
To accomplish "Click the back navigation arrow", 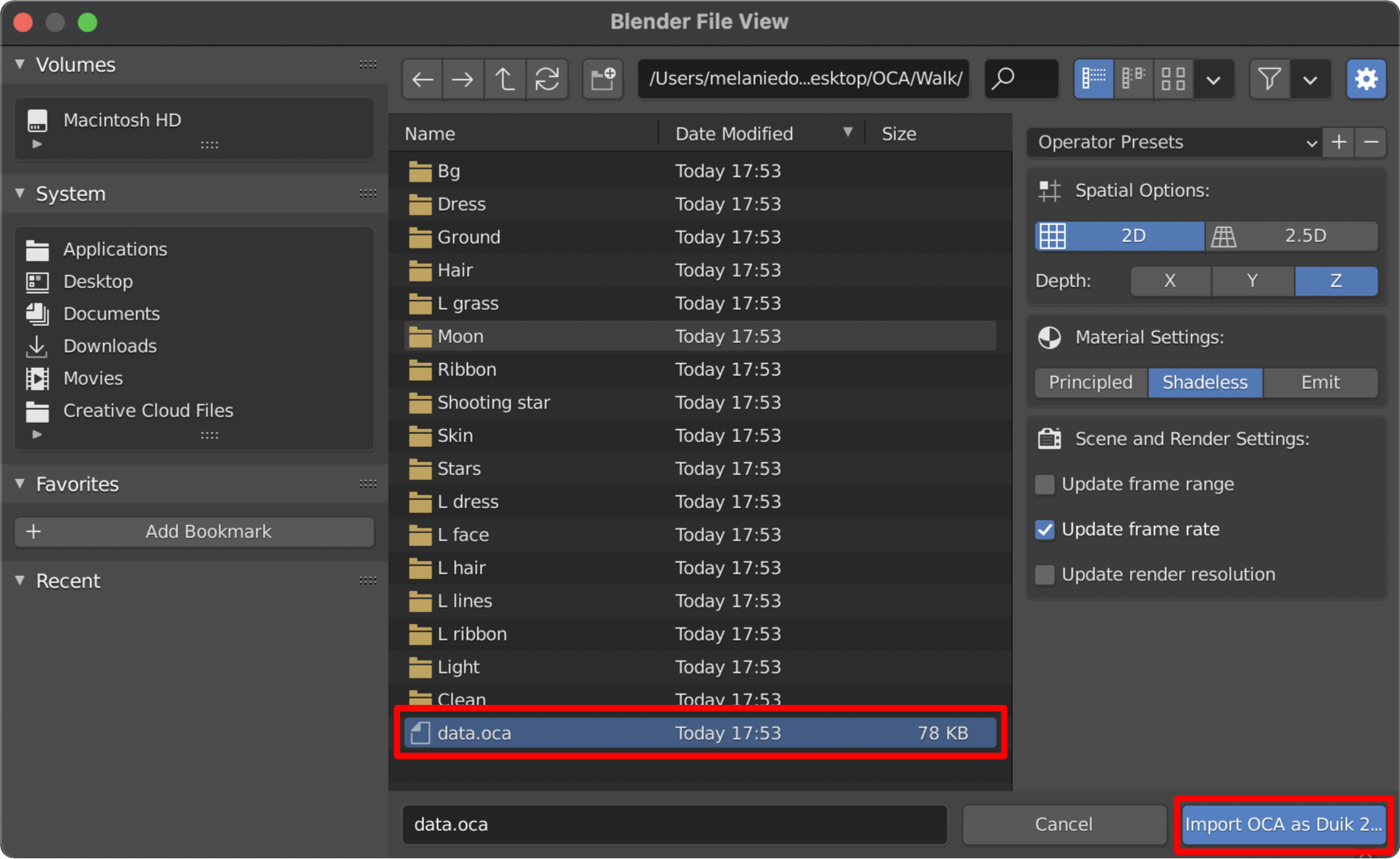I will tap(422, 78).
